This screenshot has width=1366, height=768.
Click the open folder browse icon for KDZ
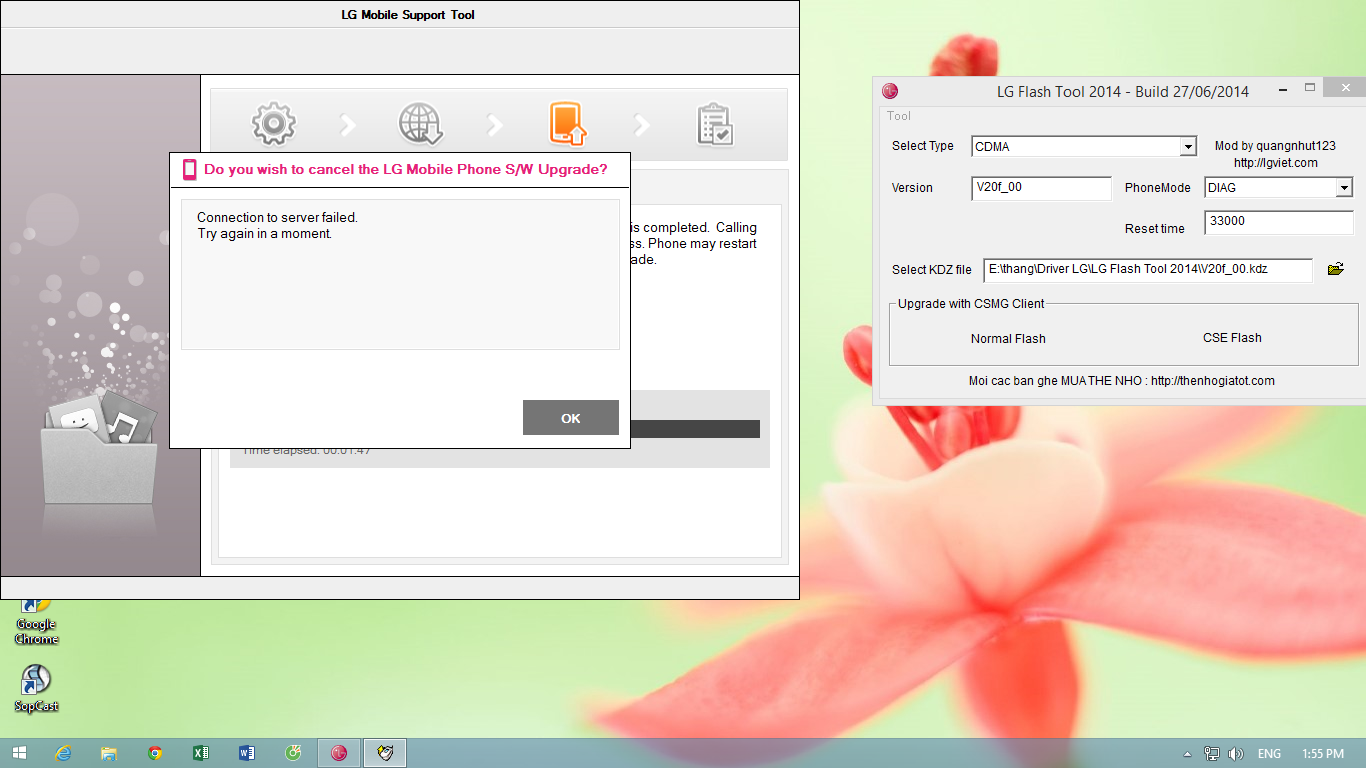[1335, 269]
